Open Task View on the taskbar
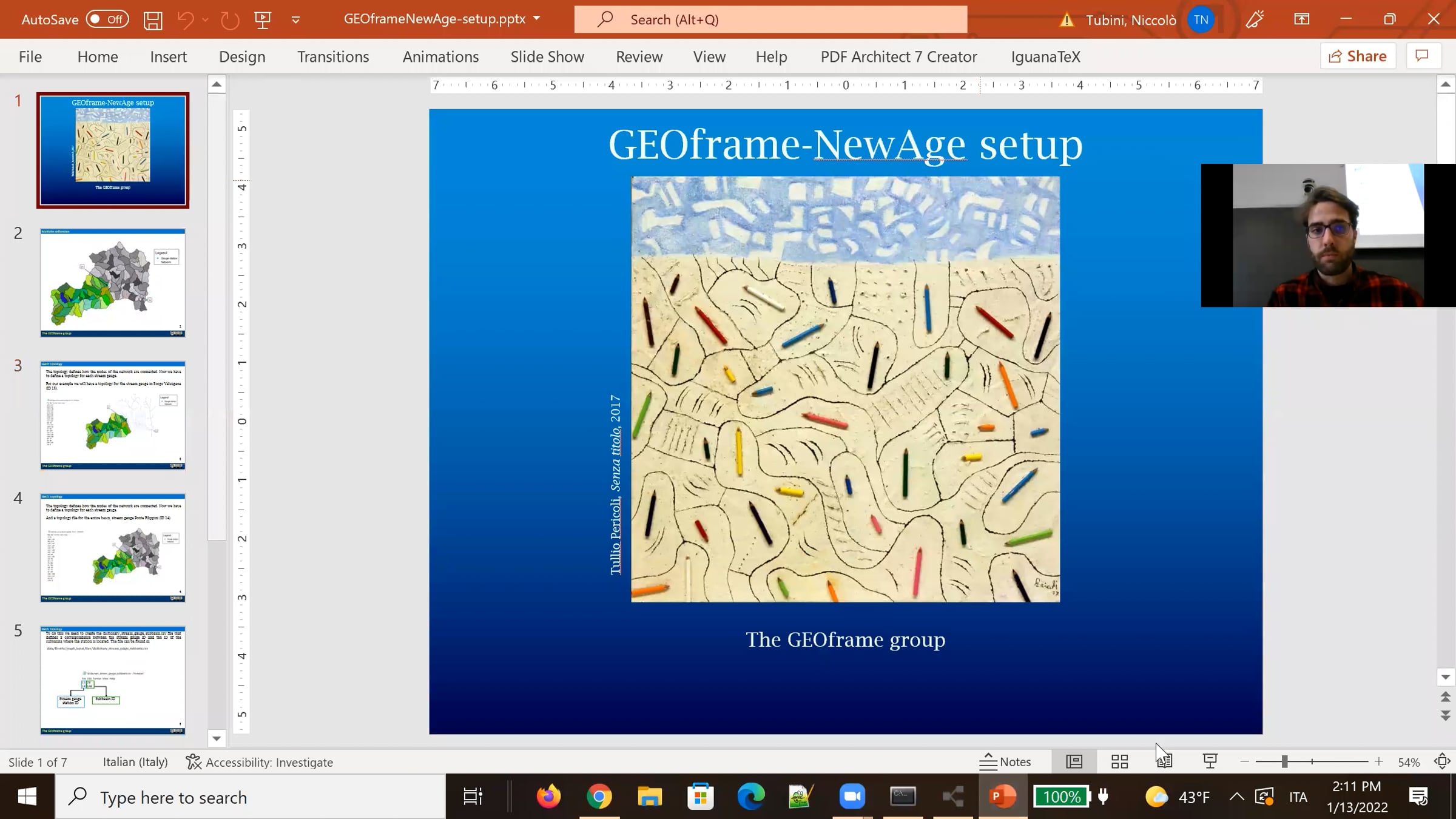1456x819 pixels. [x=473, y=797]
